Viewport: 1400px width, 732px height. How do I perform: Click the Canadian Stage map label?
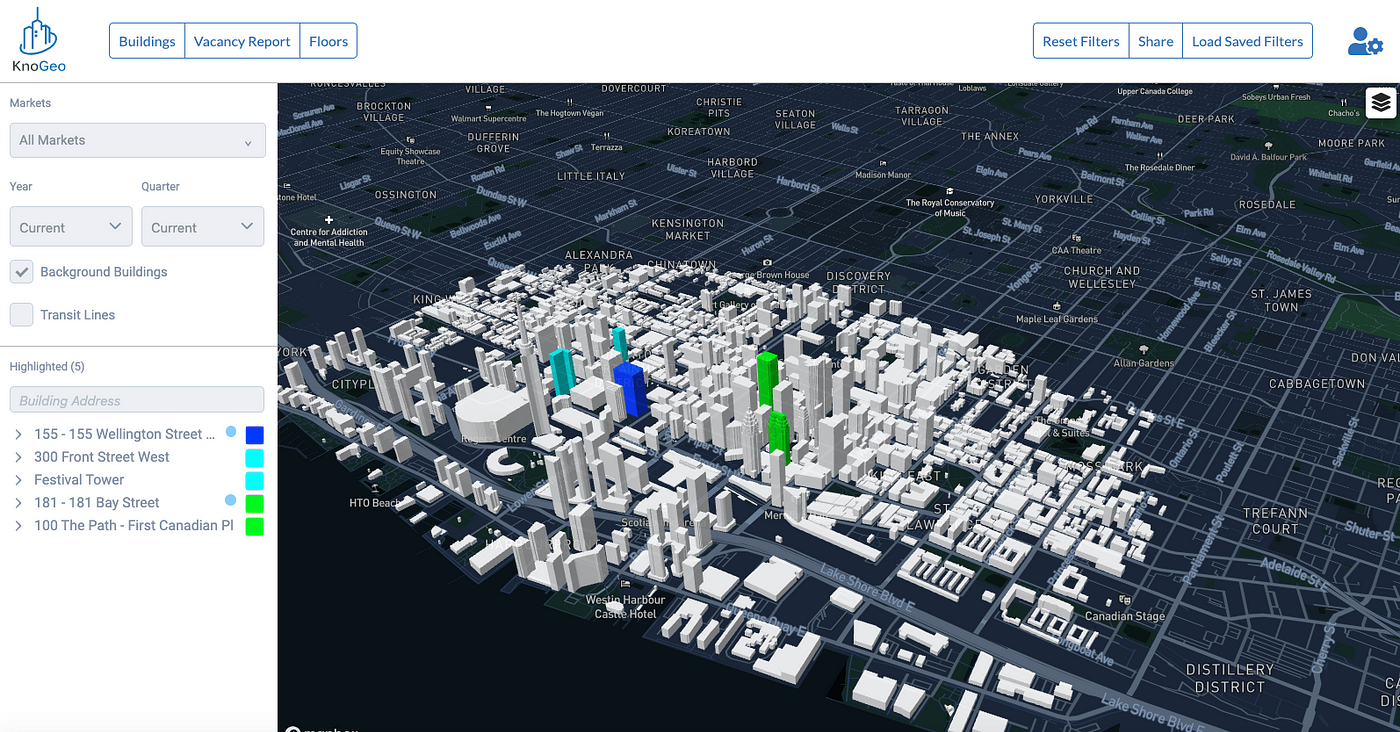click(1125, 616)
